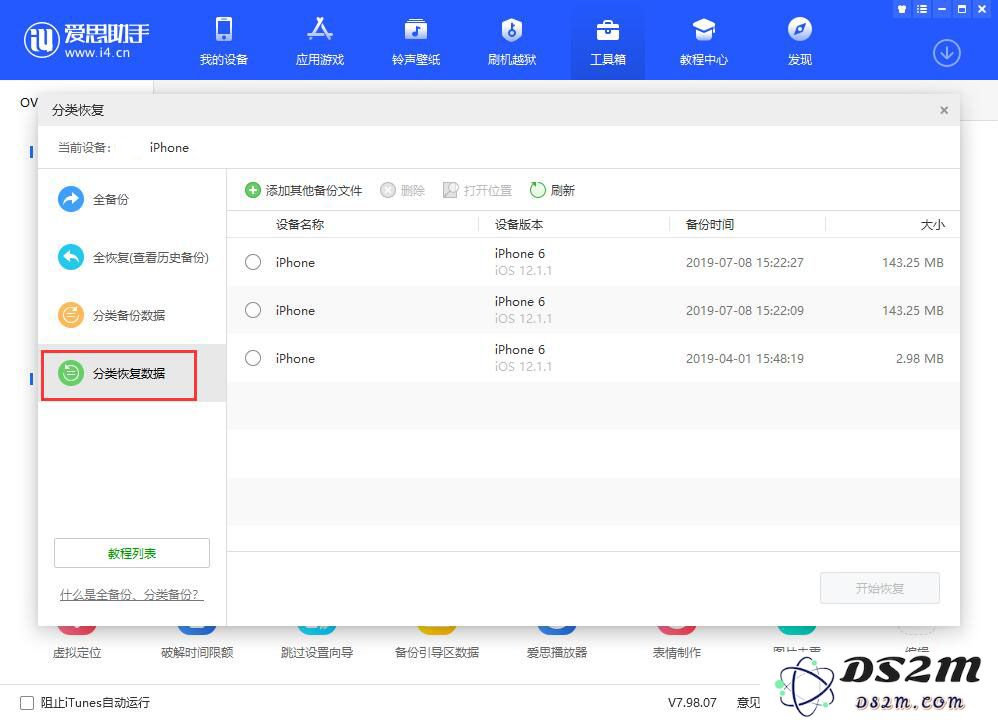Close the 分类恢复 dialog
Screen dimensions: 998x720
944,110
